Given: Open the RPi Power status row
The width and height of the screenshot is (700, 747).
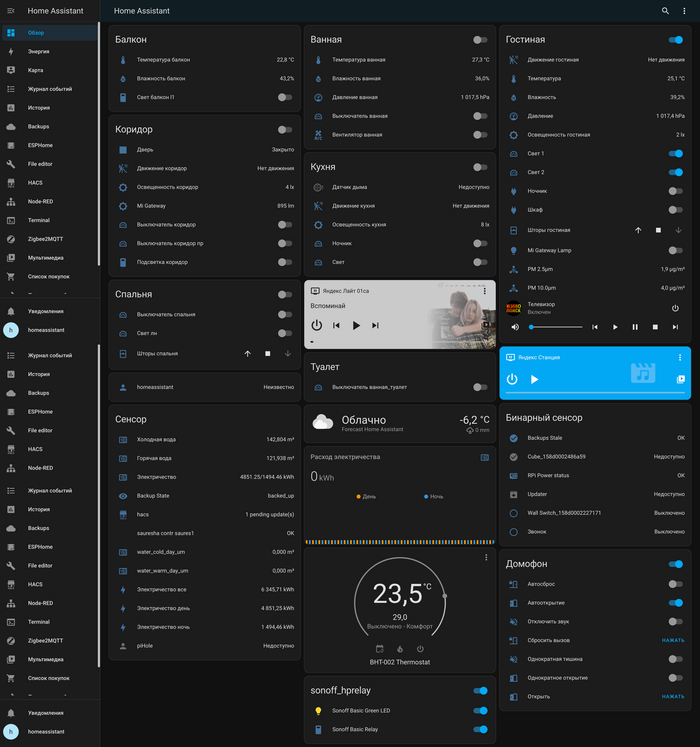Looking at the screenshot, I should pyautogui.click(x=595, y=475).
